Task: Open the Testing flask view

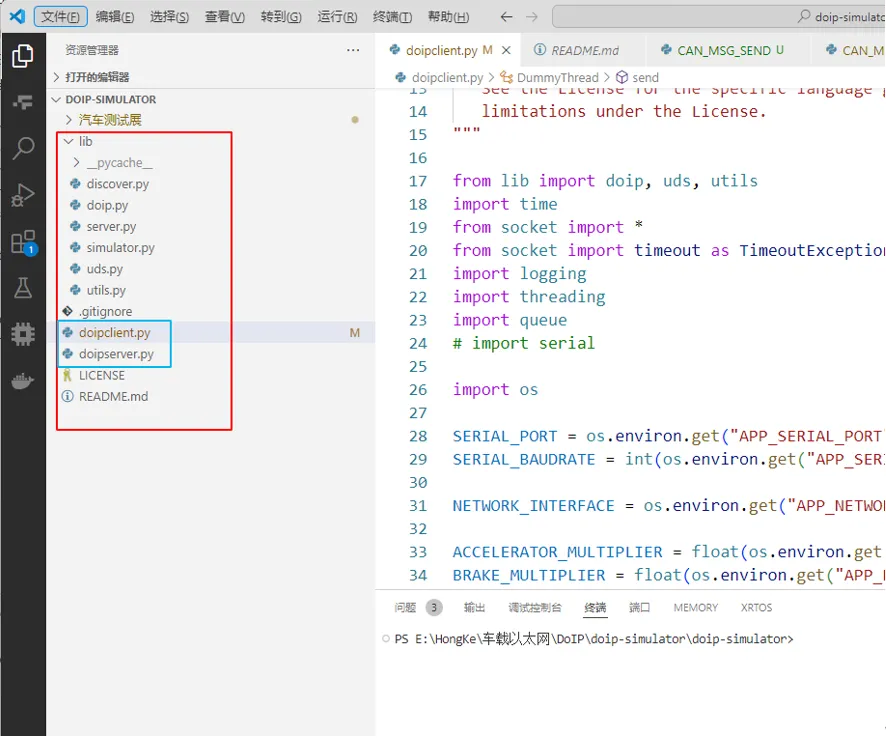Action: click(x=23, y=288)
